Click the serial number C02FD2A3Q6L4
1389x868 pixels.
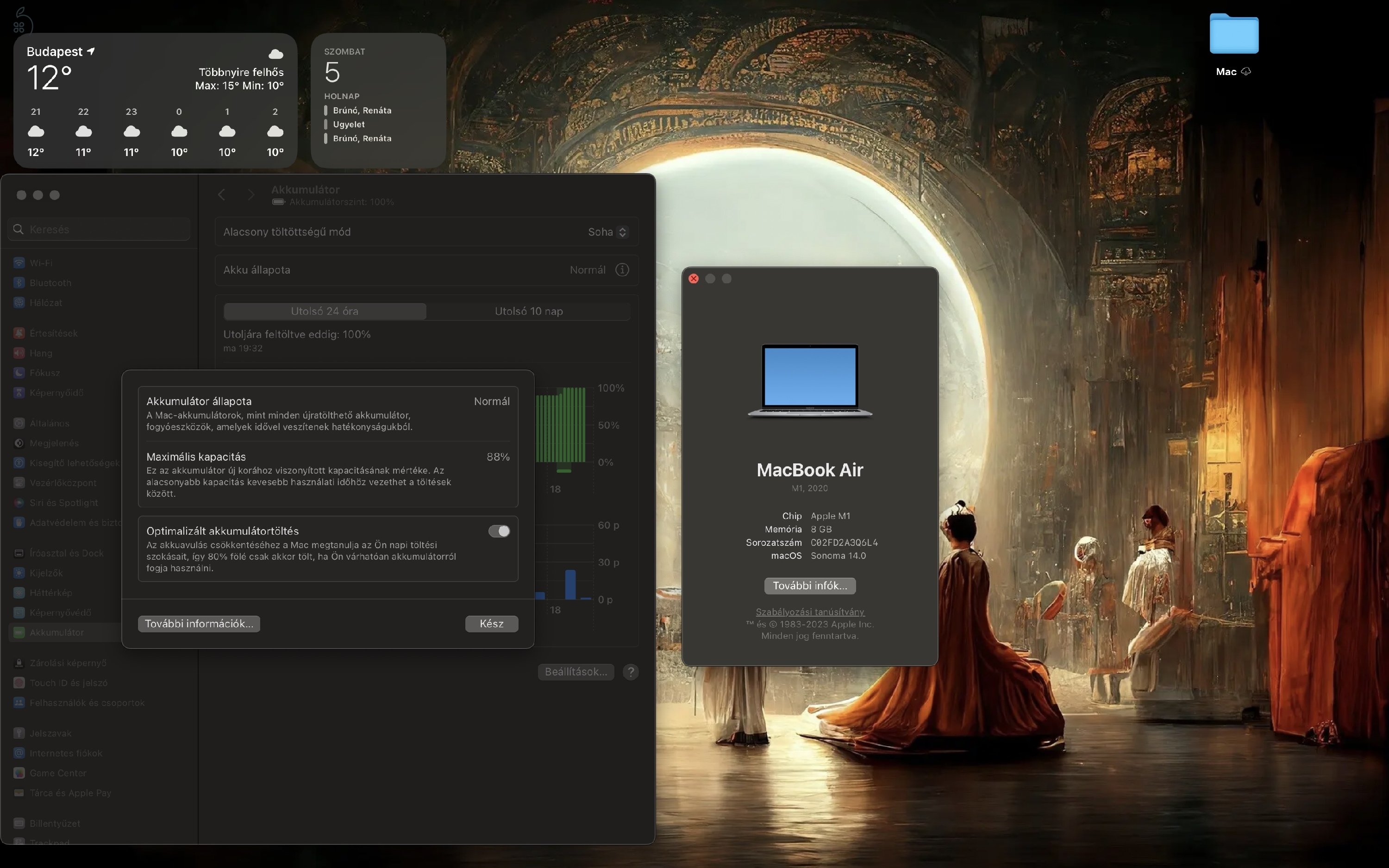tap(845, 543)
